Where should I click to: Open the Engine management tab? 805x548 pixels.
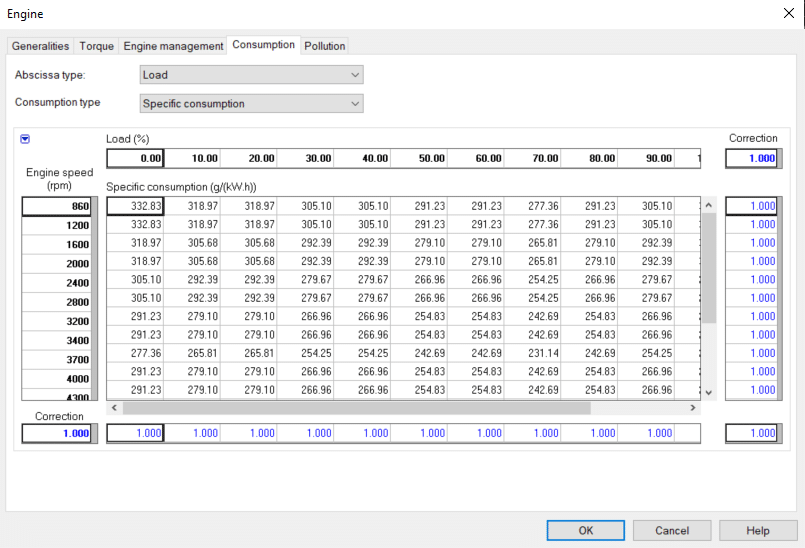tap(173, 46)
